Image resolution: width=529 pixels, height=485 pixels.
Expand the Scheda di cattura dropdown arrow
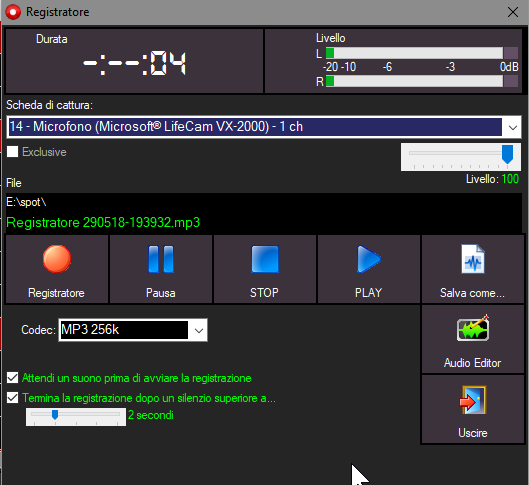point(512,127)
